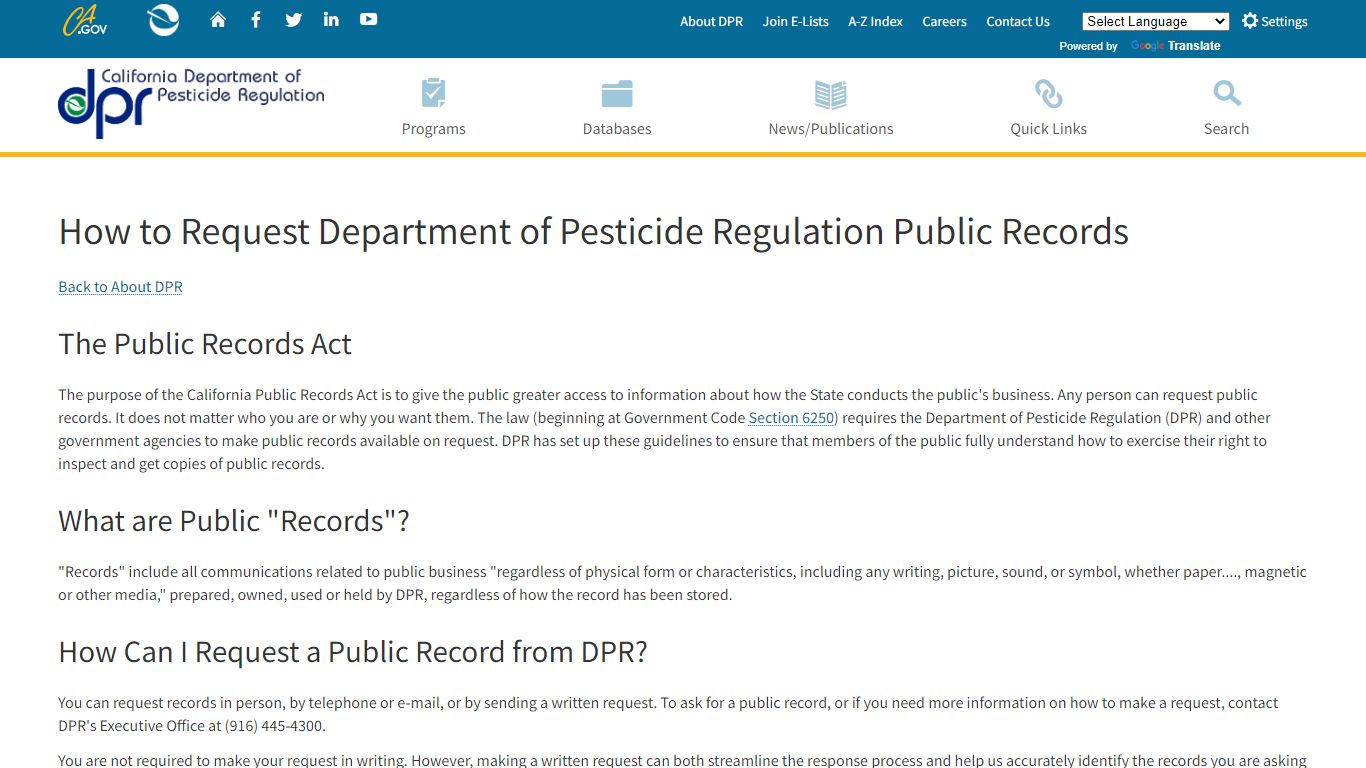Click How Can I Request heading

point(353,652)
